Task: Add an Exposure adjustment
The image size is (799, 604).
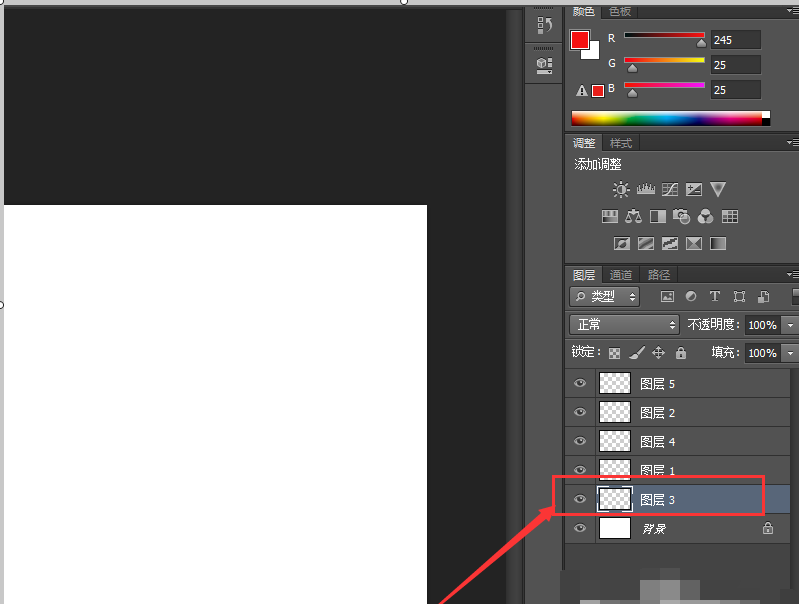Action: pos(694,190)
